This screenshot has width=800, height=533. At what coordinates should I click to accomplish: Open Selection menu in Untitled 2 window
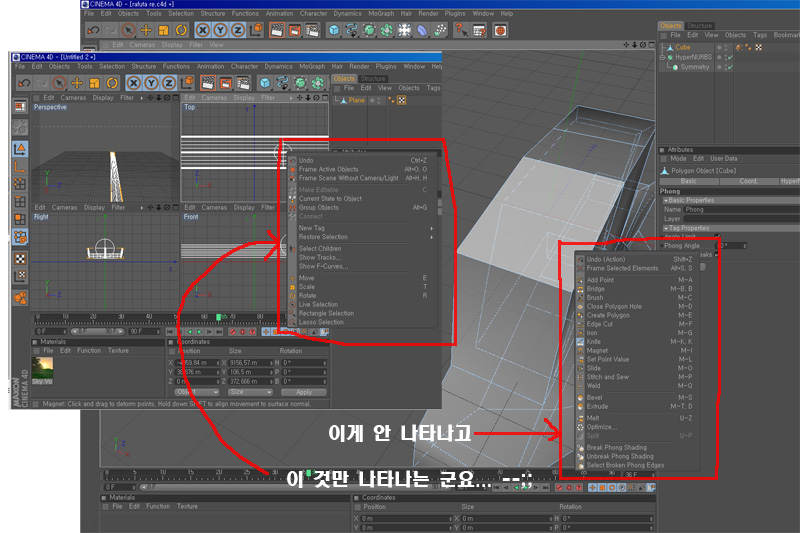112,66
